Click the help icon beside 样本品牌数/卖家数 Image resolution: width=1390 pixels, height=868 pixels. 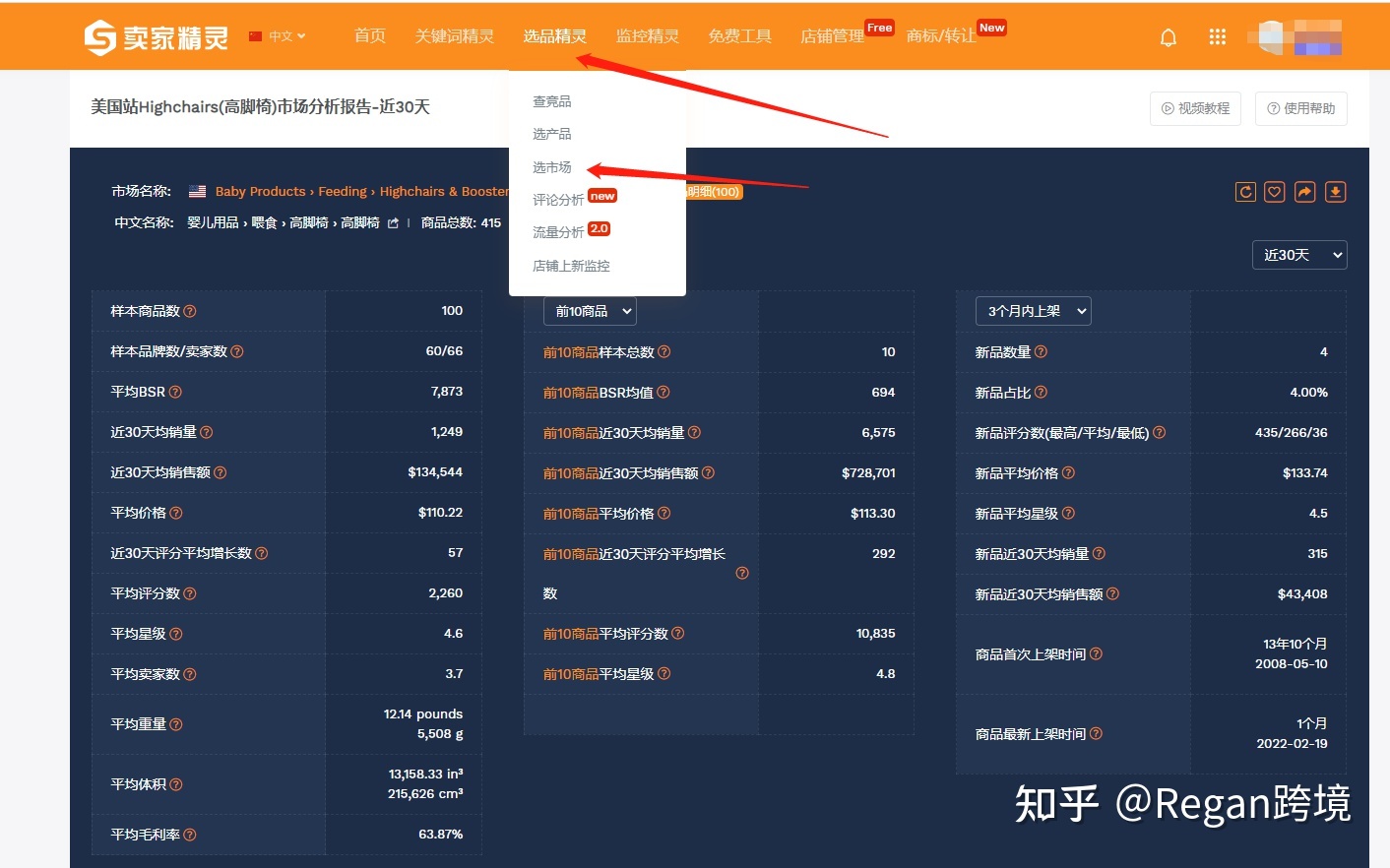(x=237, y=351)
